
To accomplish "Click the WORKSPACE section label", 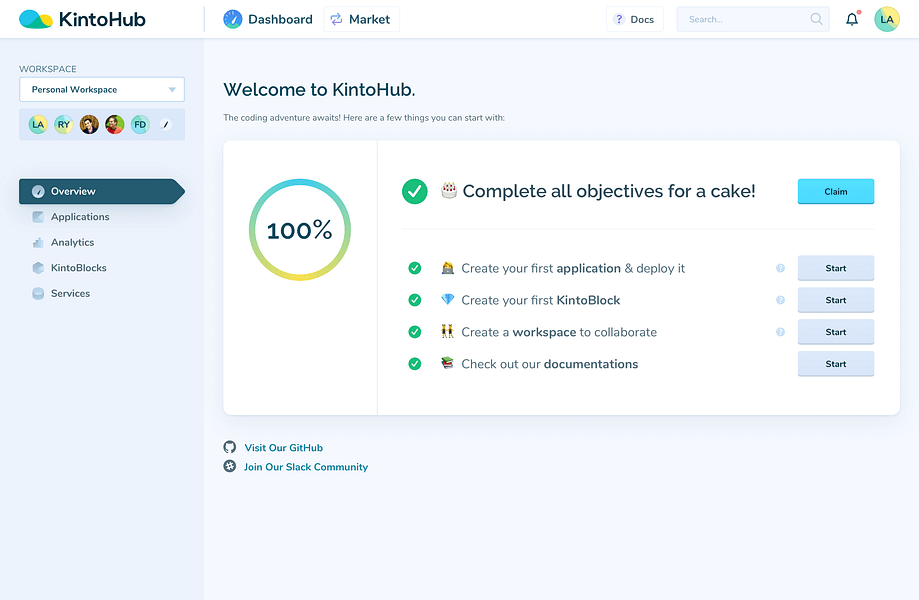I will [48, 69].
